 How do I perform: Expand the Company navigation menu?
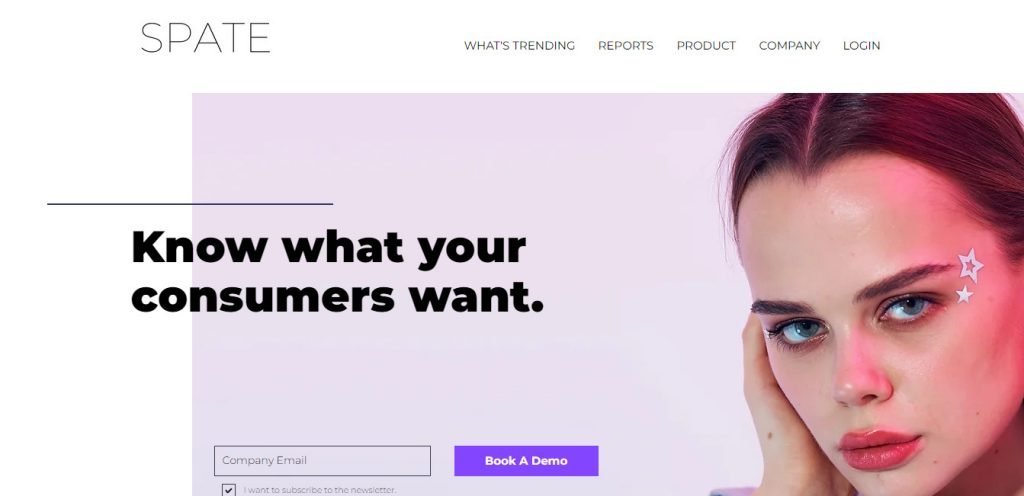(x=789, y=46)
